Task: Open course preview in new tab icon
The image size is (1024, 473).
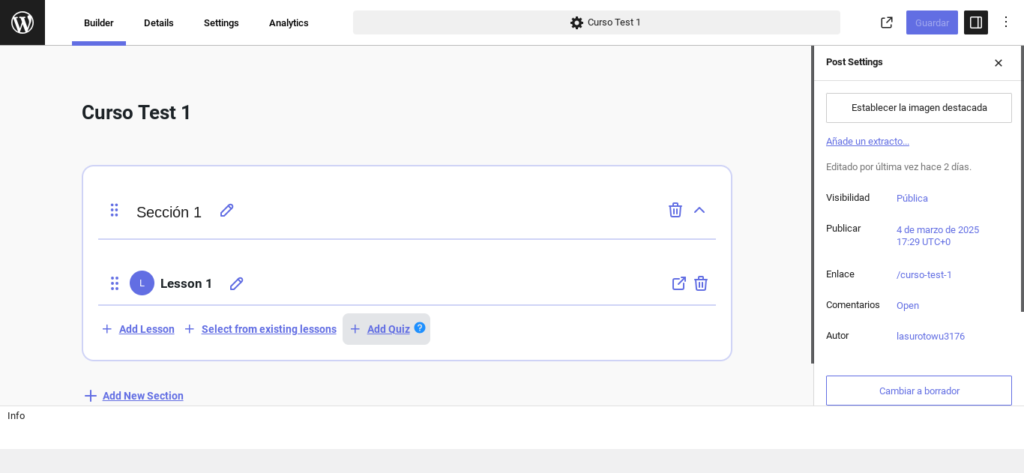Action: pos(886,23)
